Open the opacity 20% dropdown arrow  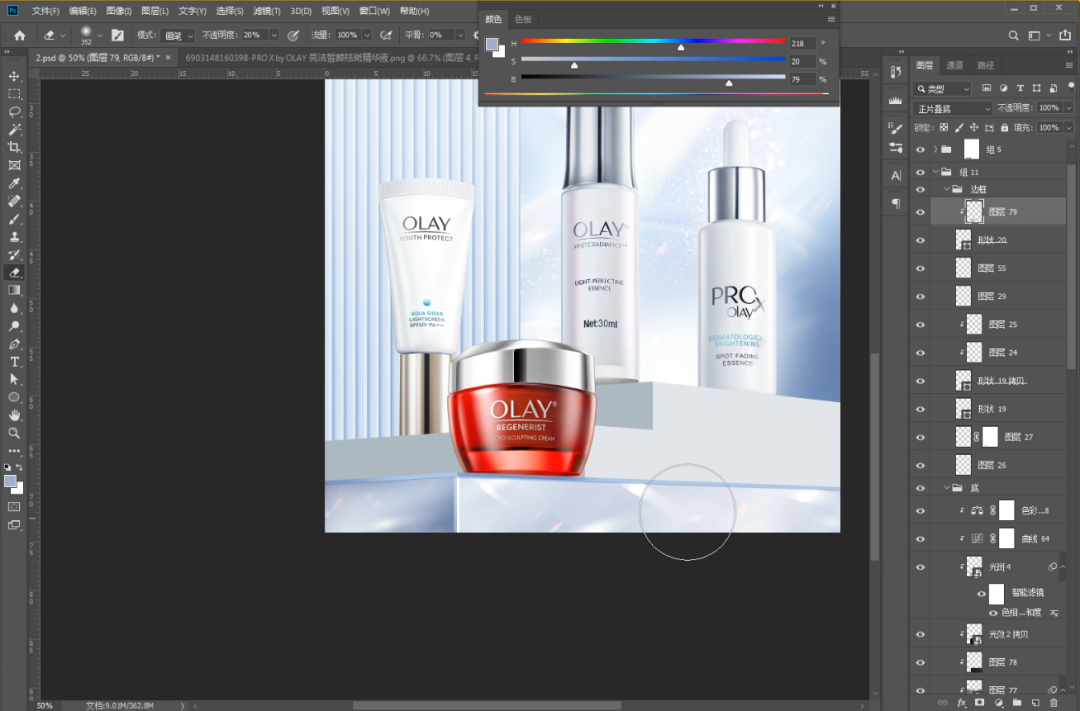click(x=273, y=35)
